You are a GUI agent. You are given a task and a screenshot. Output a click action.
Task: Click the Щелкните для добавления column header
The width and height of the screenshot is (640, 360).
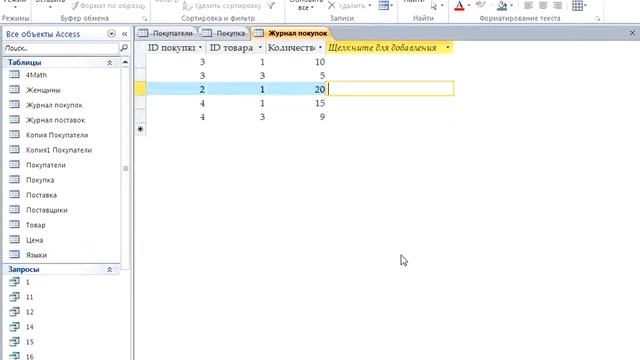[x=389, y=48]
